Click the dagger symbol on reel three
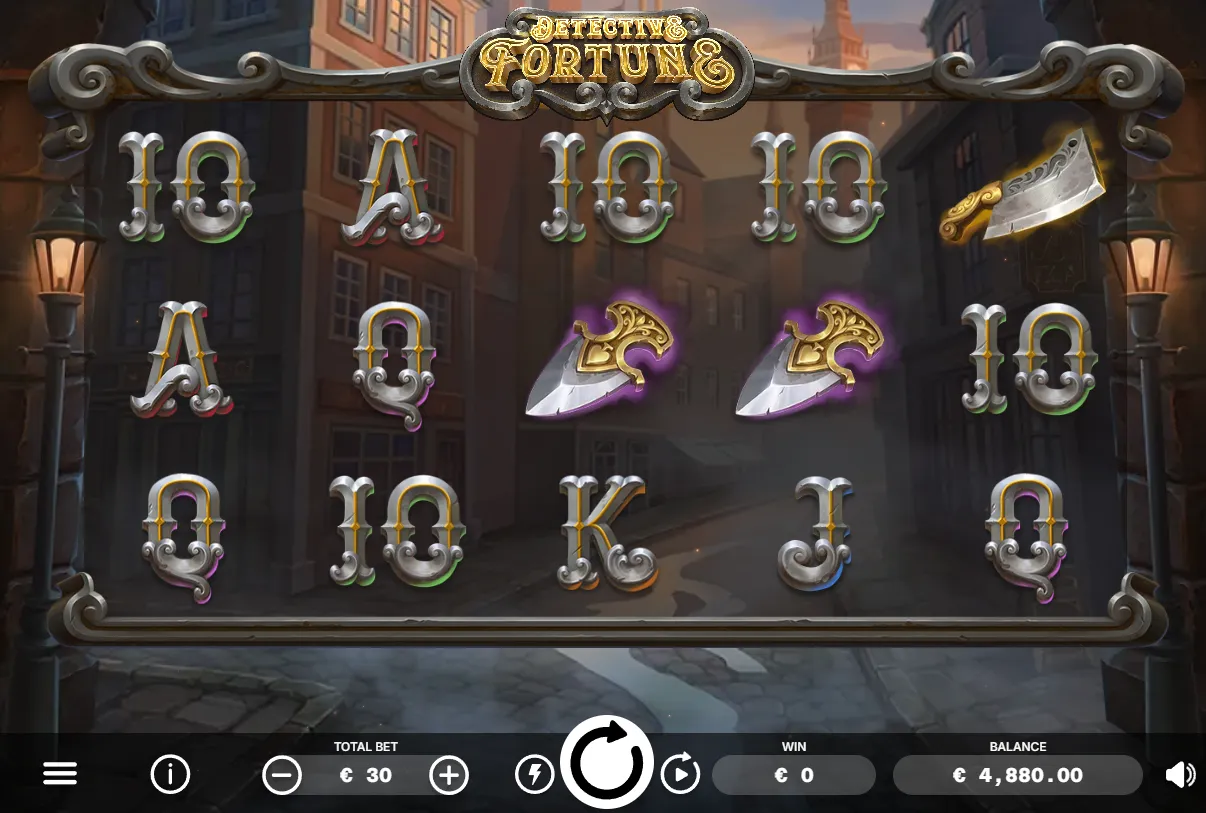 (603, 358)
